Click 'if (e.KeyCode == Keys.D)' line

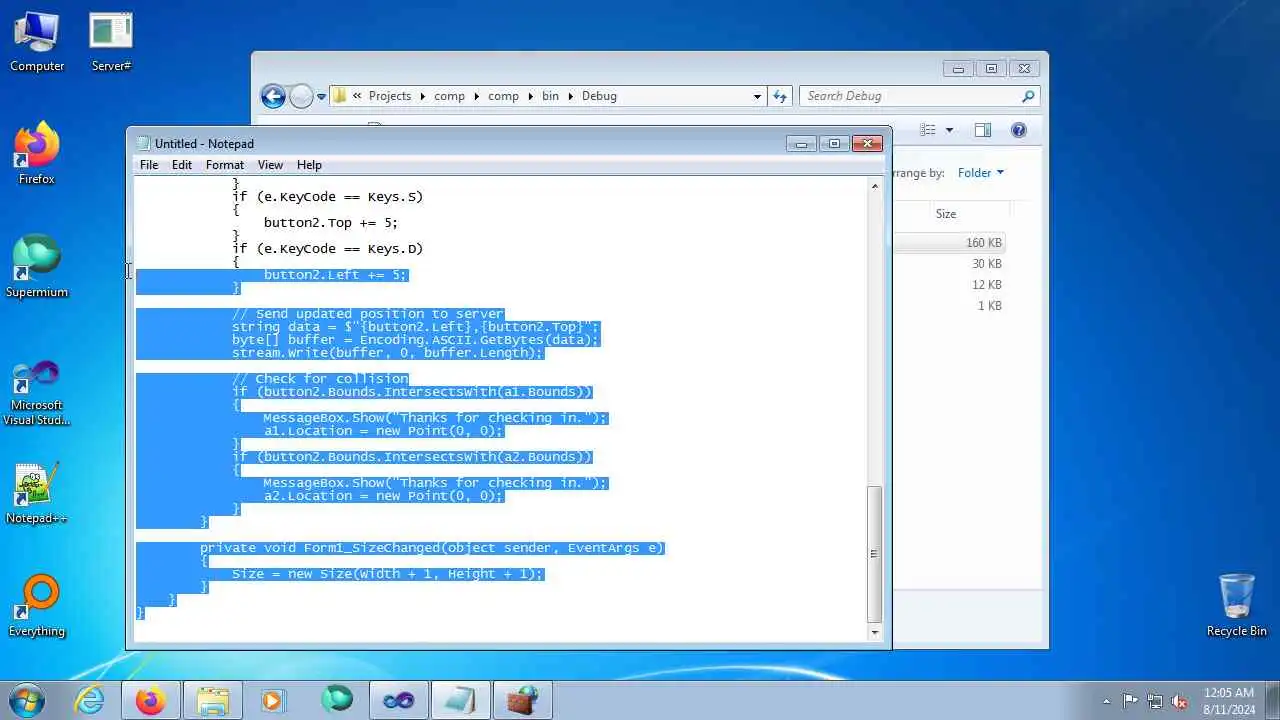pos(328,249)
